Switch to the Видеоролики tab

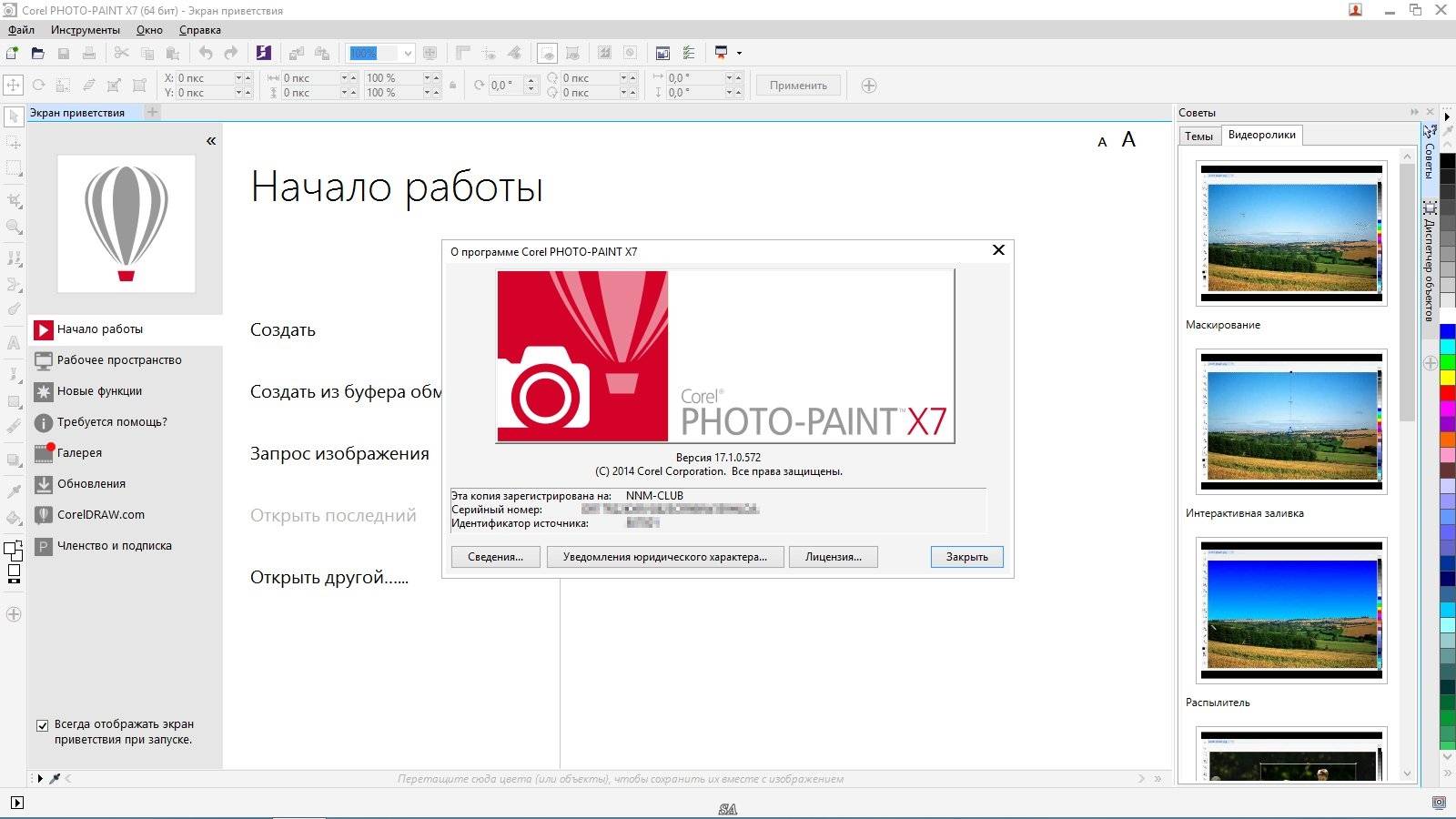tap(1261, 135)
